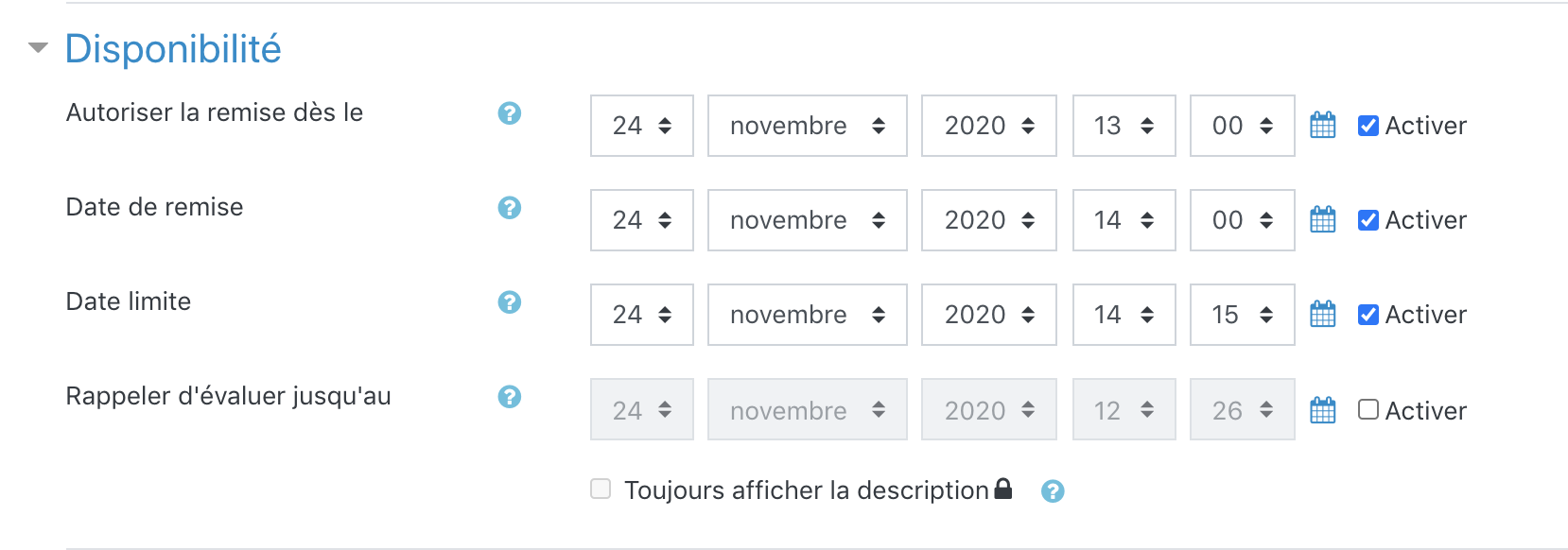The image size is (1568, 550).
Task: Open minute dropdown showing 15 for Date limite
Action: point(1242,315)
